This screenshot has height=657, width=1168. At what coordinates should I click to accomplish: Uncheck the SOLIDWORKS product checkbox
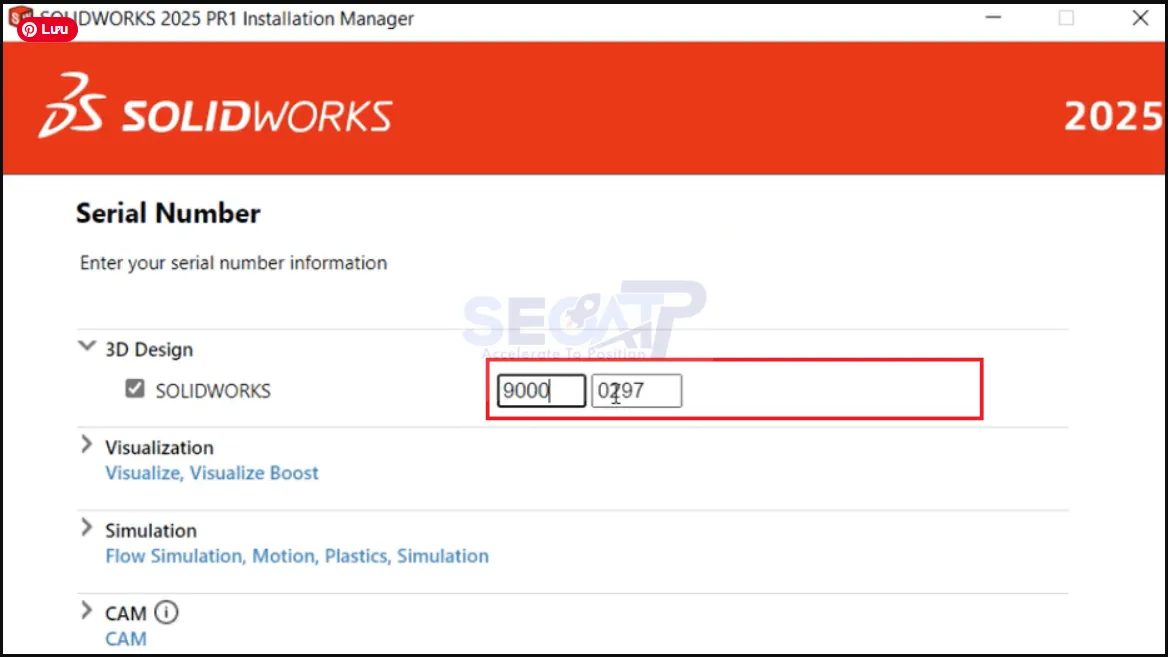point(134,389)
